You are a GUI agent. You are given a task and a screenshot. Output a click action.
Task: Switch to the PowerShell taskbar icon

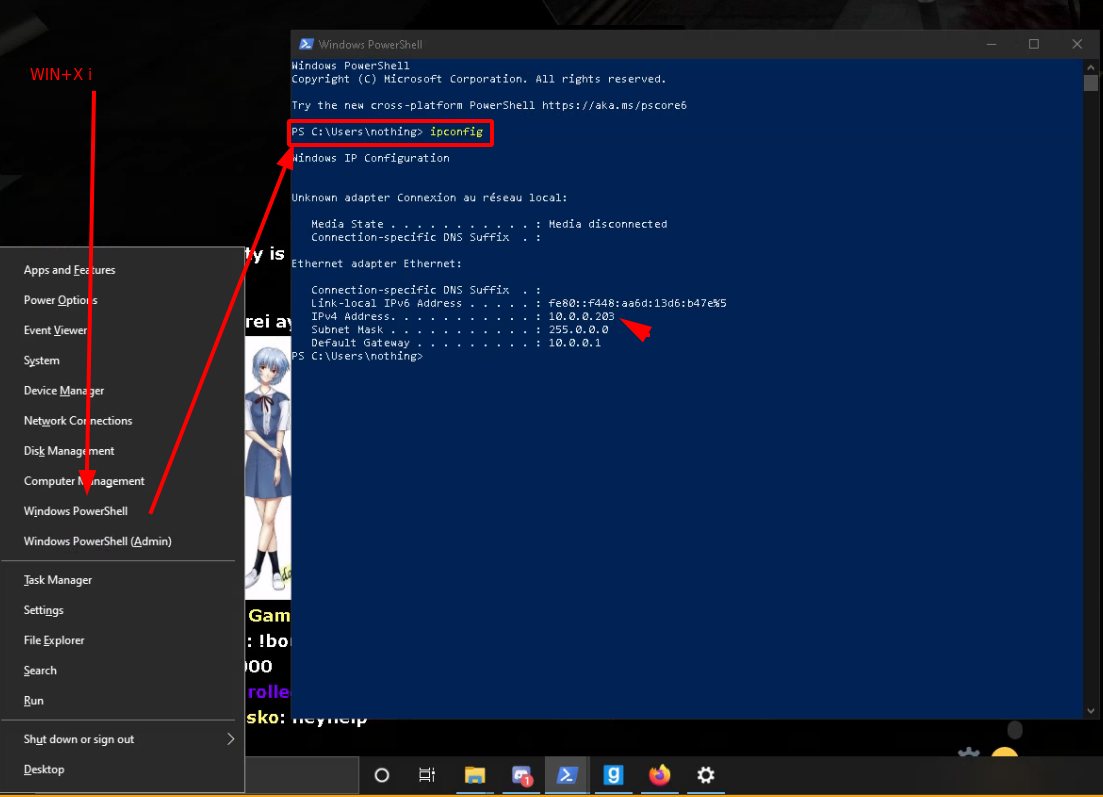(567, 775)
